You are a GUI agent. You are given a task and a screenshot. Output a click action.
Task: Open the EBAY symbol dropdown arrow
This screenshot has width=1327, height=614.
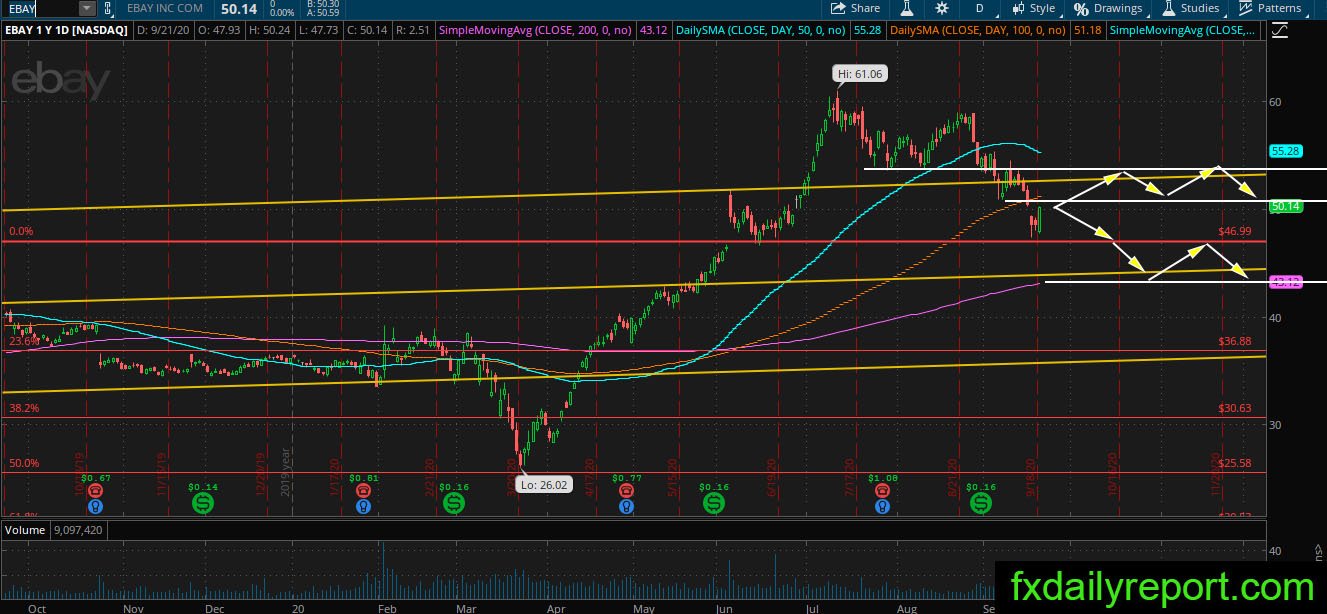[85, 8]
